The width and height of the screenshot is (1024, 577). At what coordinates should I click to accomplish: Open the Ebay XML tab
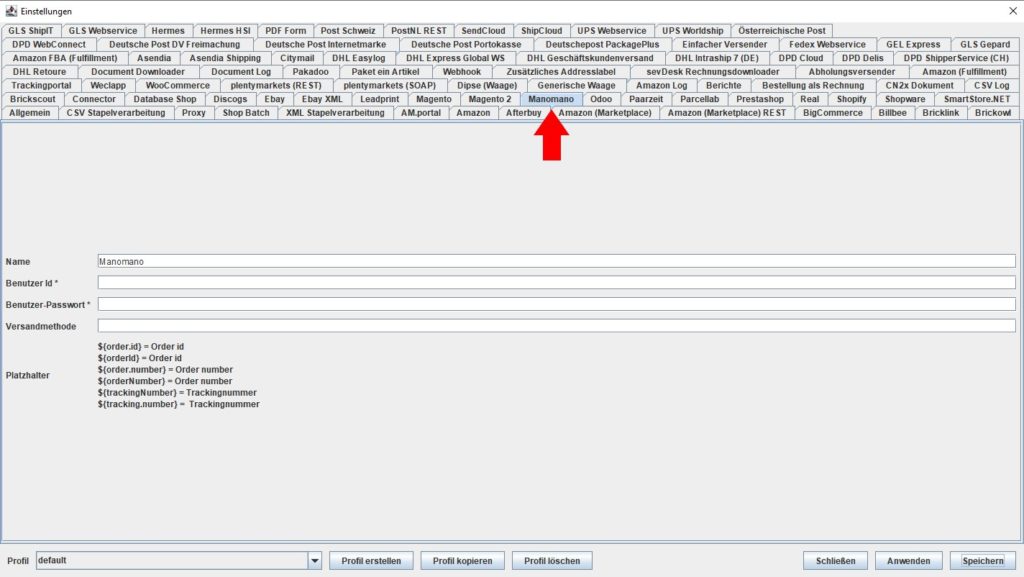click(322, 99)
